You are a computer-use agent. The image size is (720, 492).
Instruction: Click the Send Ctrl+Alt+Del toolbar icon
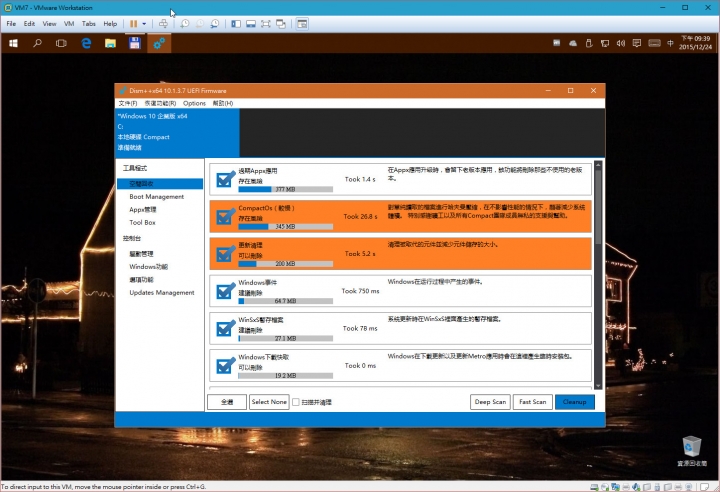pos(163,24)
